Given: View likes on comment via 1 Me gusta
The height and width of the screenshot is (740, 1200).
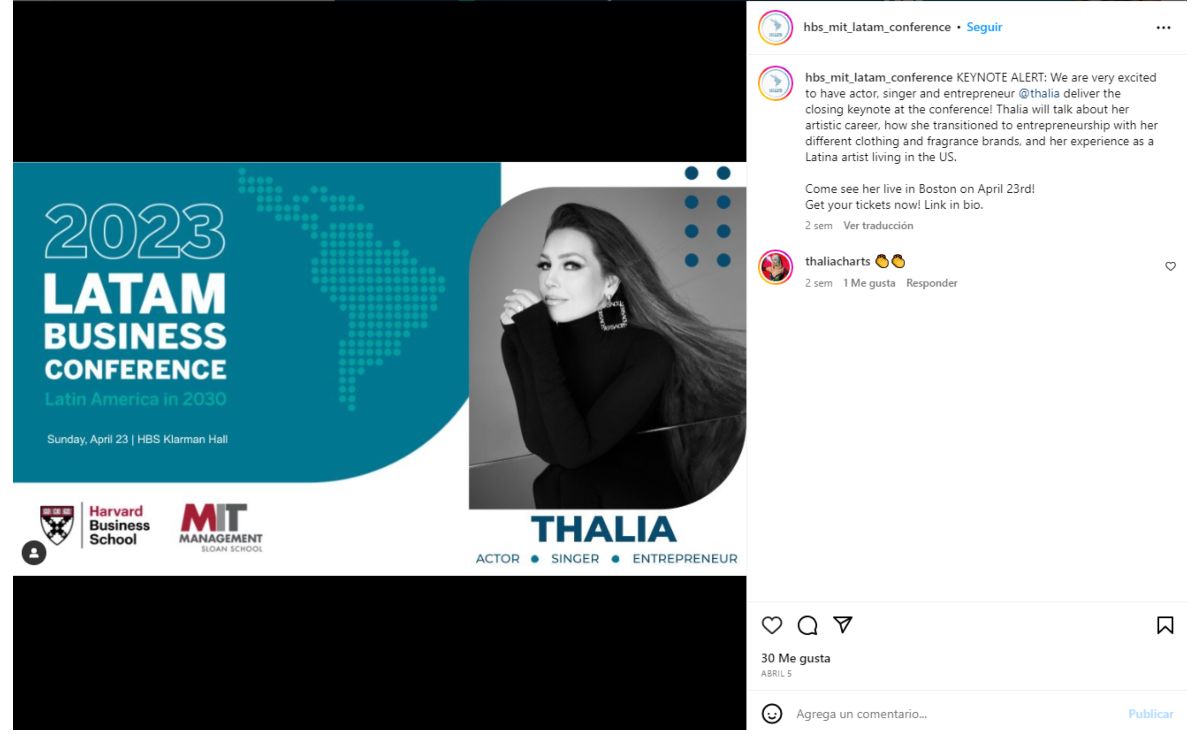Looking at the screenshot, I should pos(869,283).
